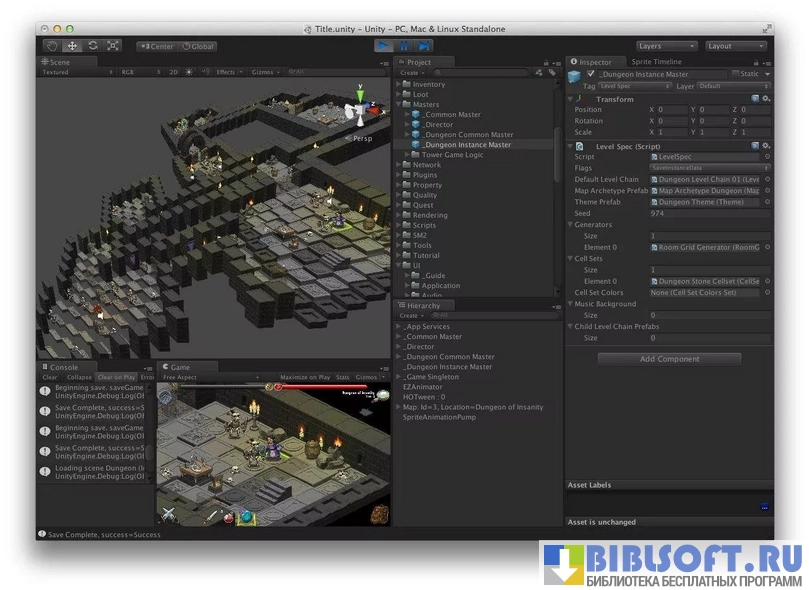The width and height of the screenshot is (809, 590).
Task: Collapse the Generators section
Action: coord(570,225)
